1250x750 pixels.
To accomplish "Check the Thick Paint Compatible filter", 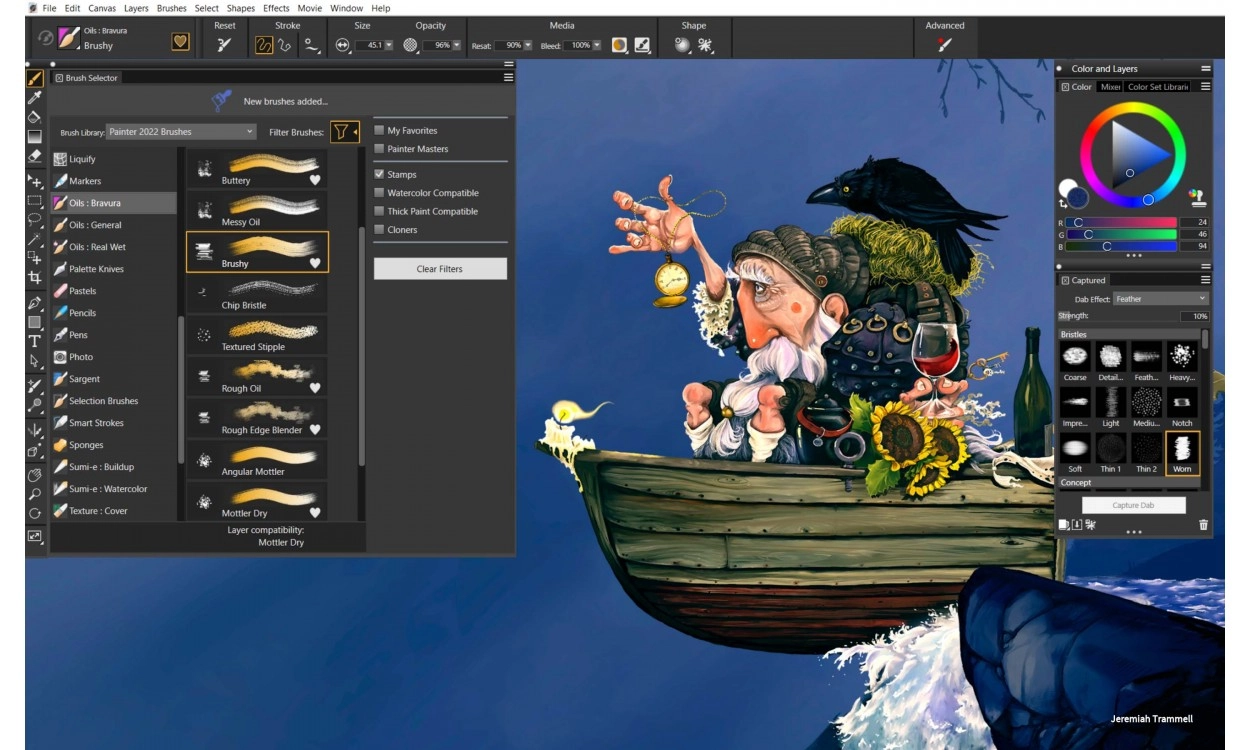I will click(x=379, y=211).
